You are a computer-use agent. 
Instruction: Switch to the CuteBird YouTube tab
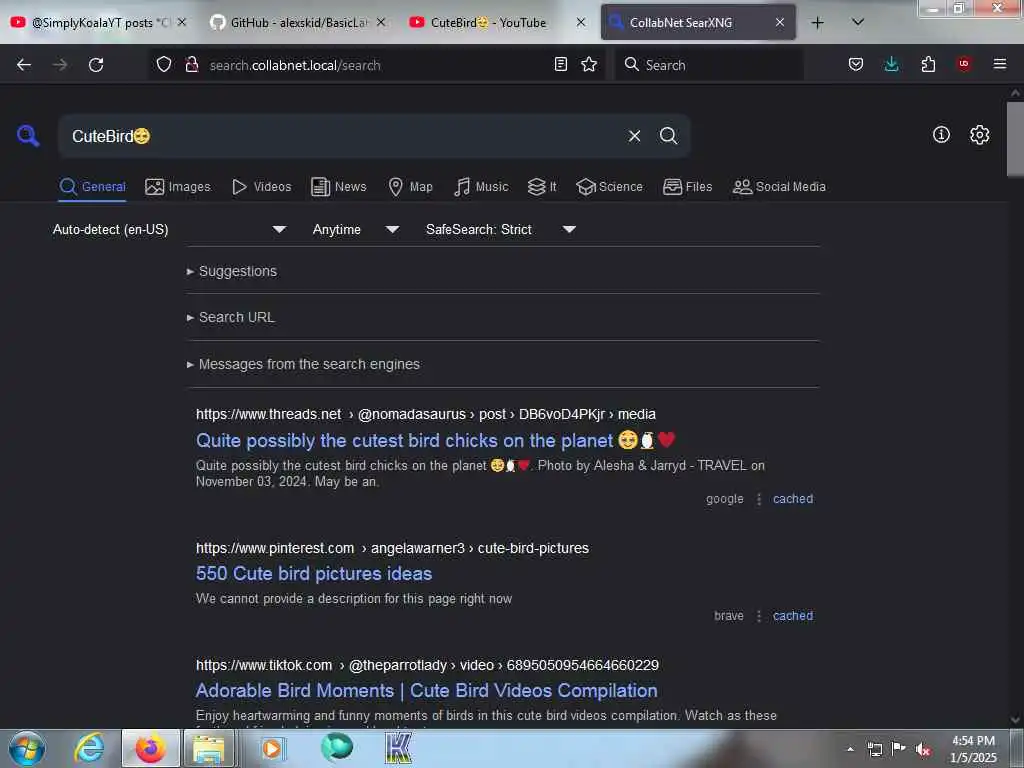(x=498, y=22)
